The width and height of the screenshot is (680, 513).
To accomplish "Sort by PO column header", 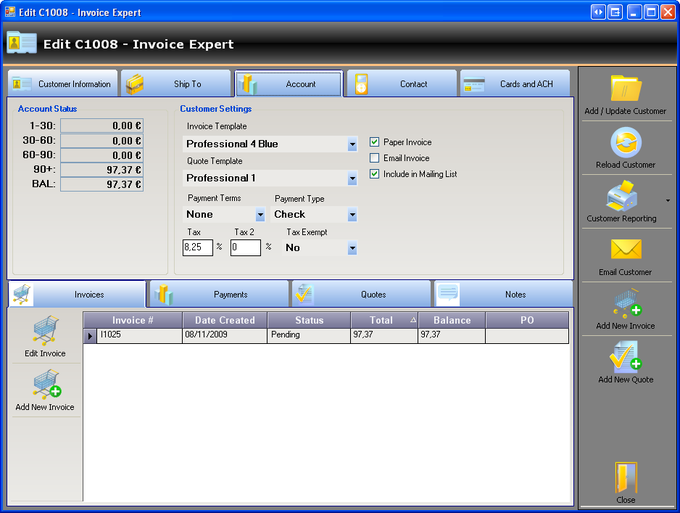I will point(527,320).
